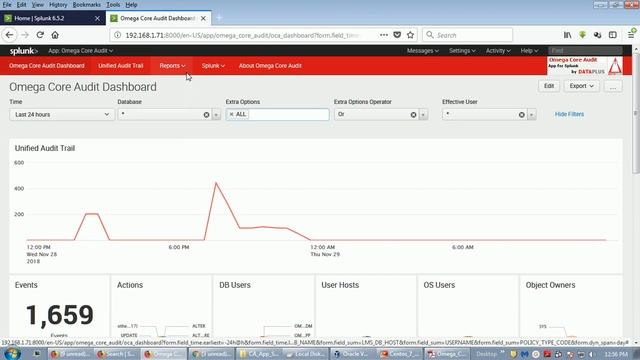Click the browser address bar URL
Image resolution: width=640 pixels, height=360 pixels.
click(242, 36)
